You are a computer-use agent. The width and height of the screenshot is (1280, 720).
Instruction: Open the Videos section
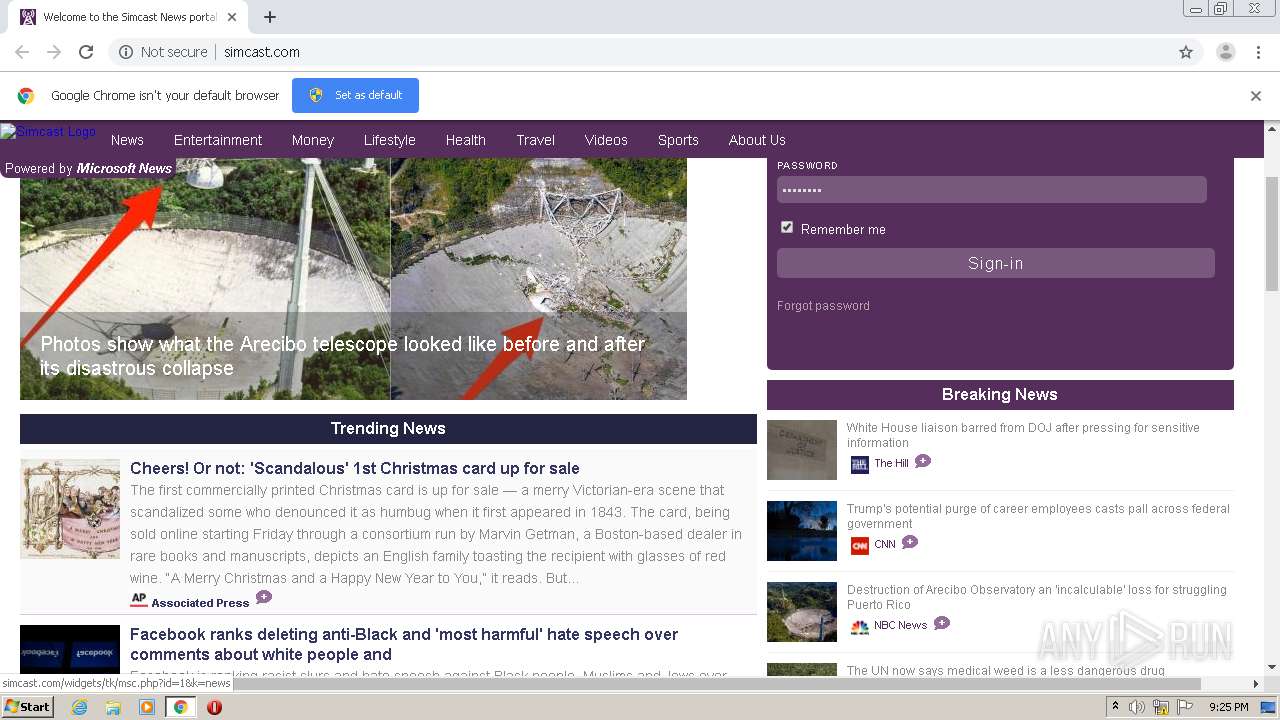(606, 140)
